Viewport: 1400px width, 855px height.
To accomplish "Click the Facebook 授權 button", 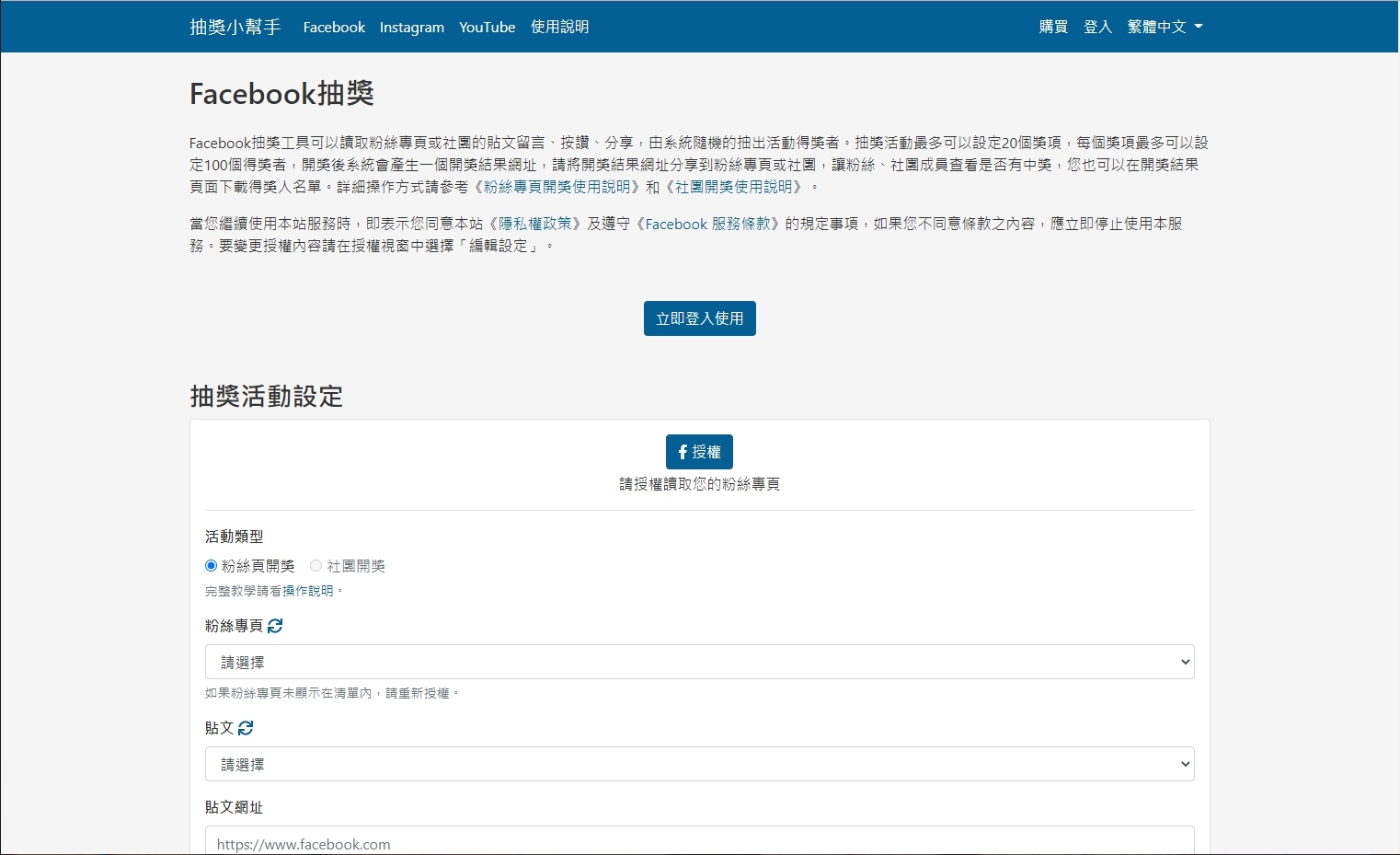I will 699,452.
